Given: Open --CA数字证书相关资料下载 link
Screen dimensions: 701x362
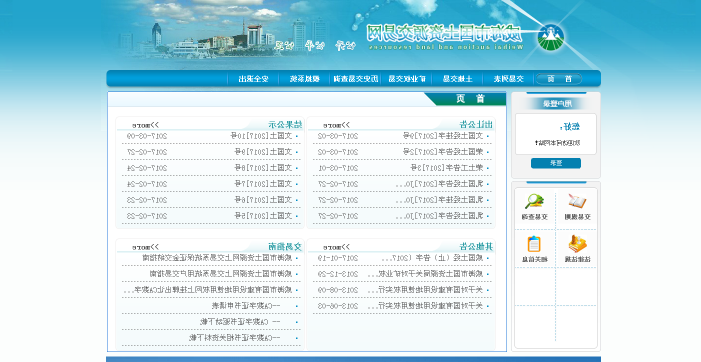Looking at the screenshot, I should [235, 338].
